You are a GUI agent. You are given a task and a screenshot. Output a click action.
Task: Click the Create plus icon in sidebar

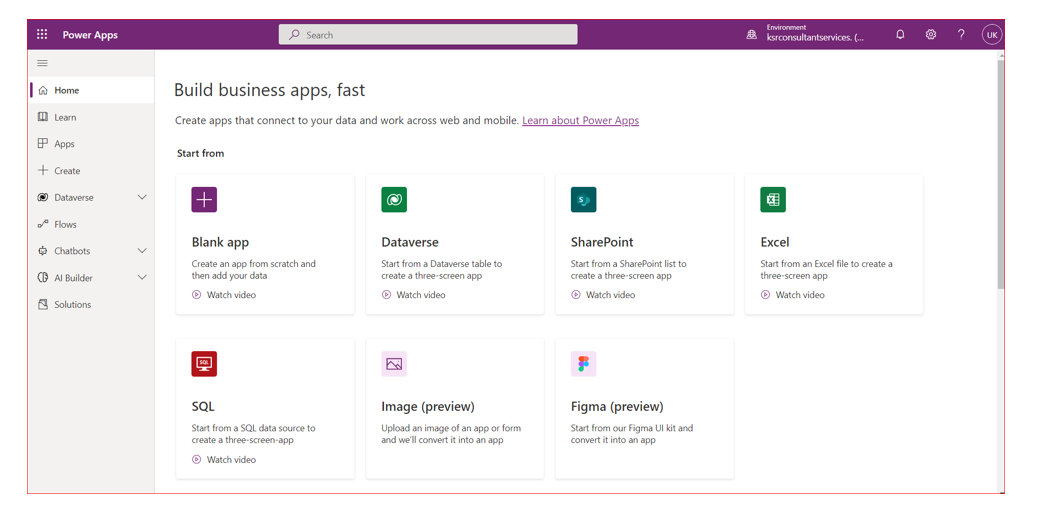[x=43, y=170]
